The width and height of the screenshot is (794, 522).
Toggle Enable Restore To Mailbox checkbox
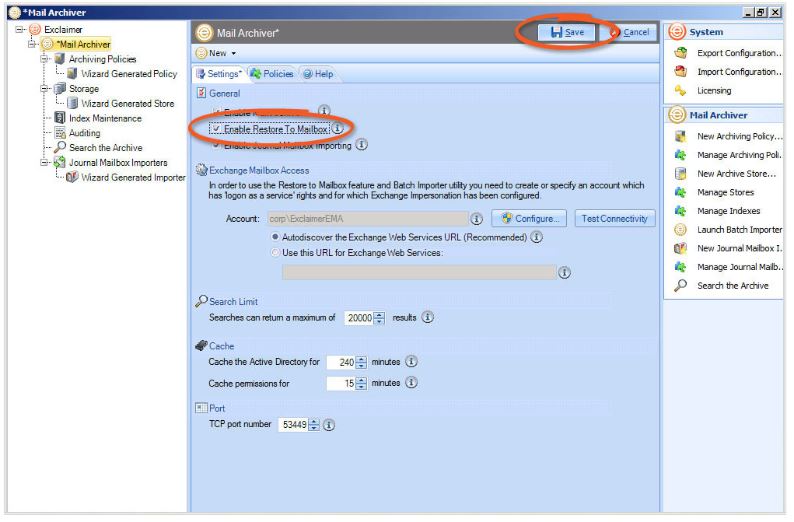click(x=217, y=129)
